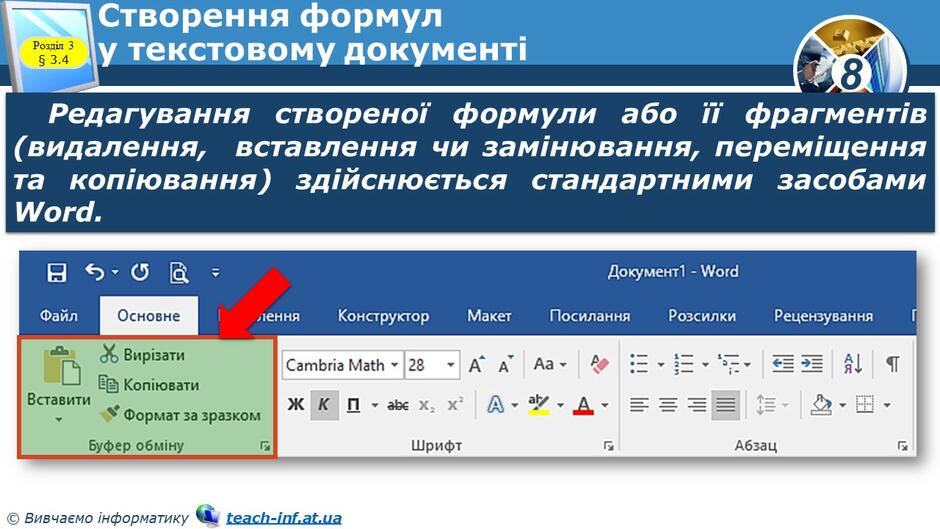Image resolution: width=940 pixels, height=529 pixels.
Task: Open the font size 28 dropdown
Action: (450, 365)
